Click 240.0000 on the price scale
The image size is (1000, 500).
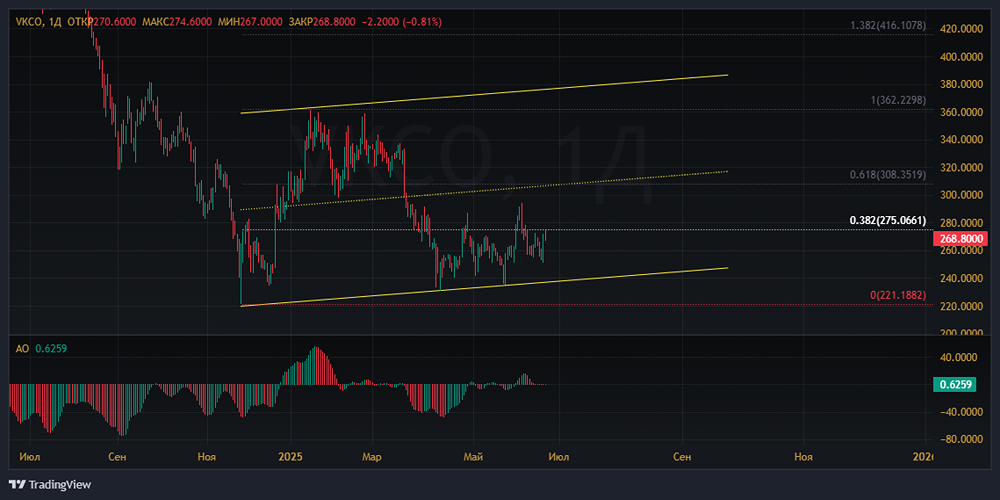pyautogui.click(x=960, y=278)
